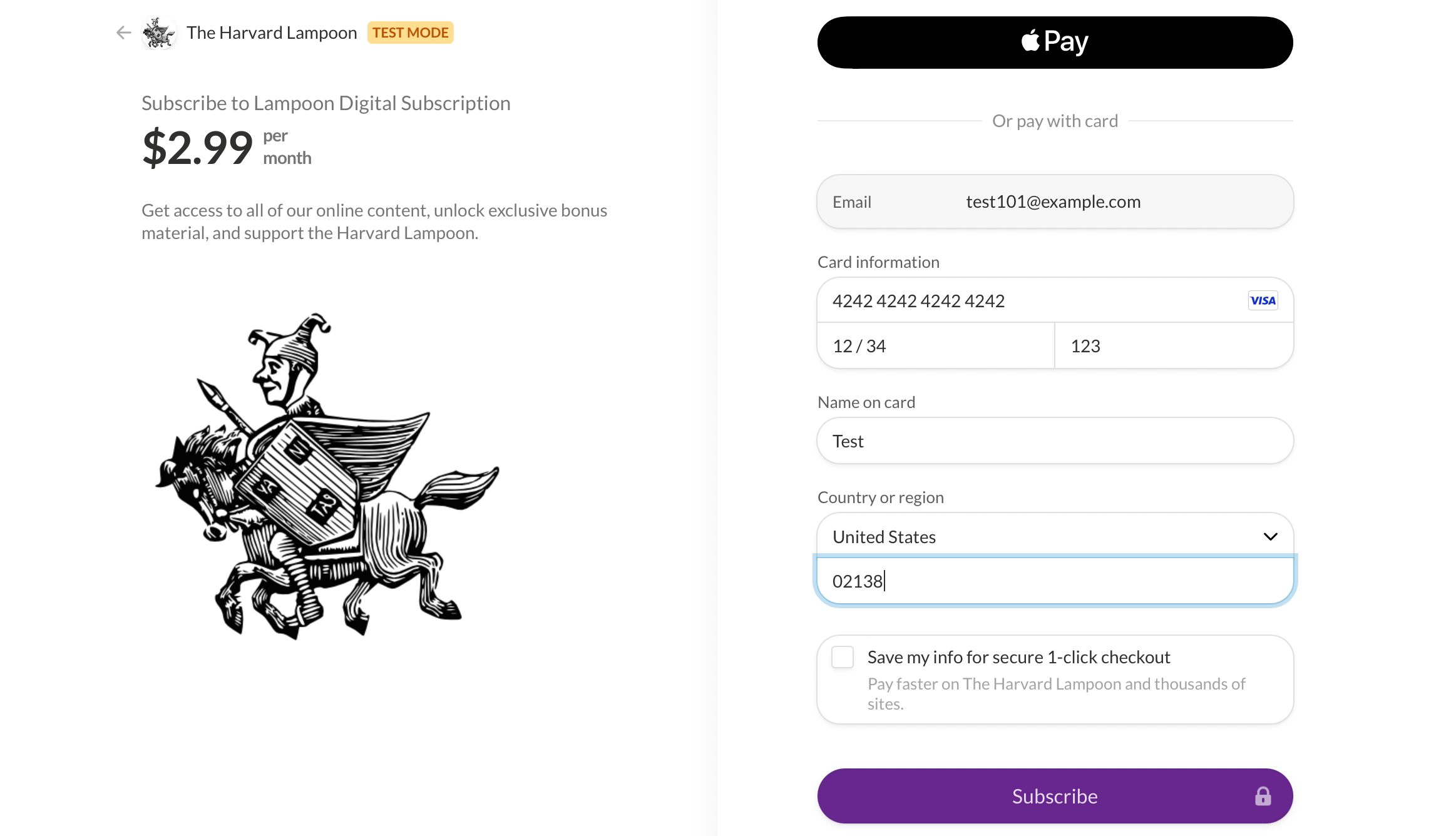
Task: Click the chevron arrow beside United States
Action: pyautogui.click(x=1270, y=537)
